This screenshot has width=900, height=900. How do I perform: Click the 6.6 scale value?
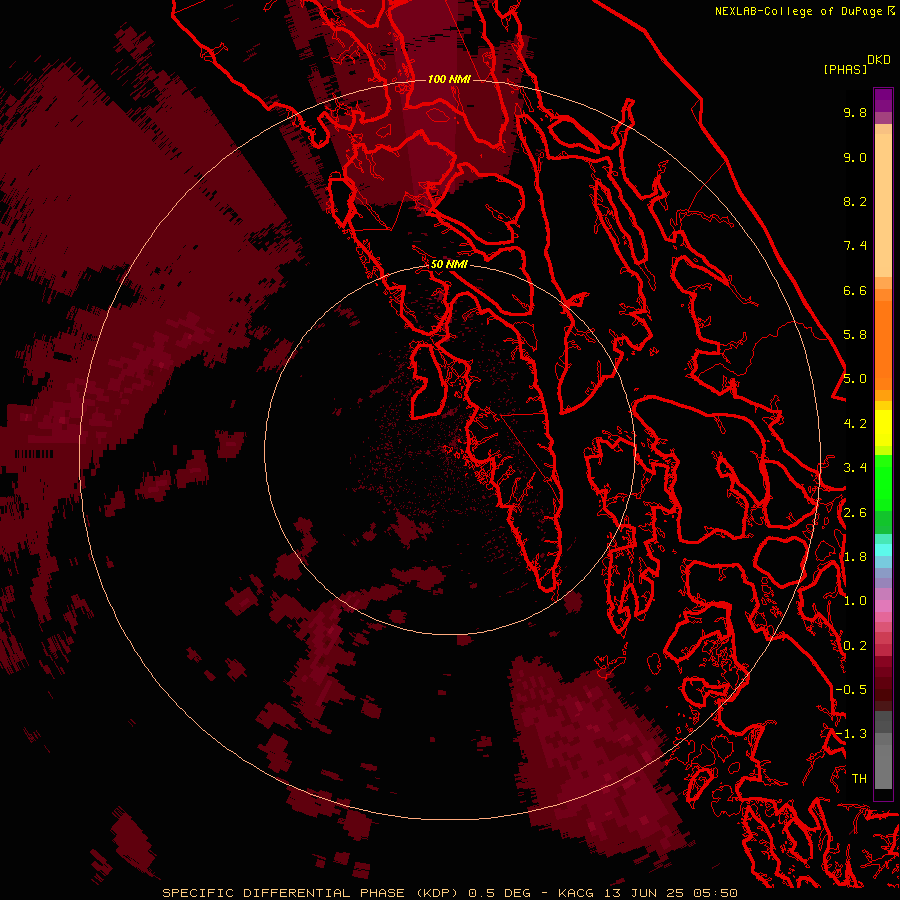[855, 290]
